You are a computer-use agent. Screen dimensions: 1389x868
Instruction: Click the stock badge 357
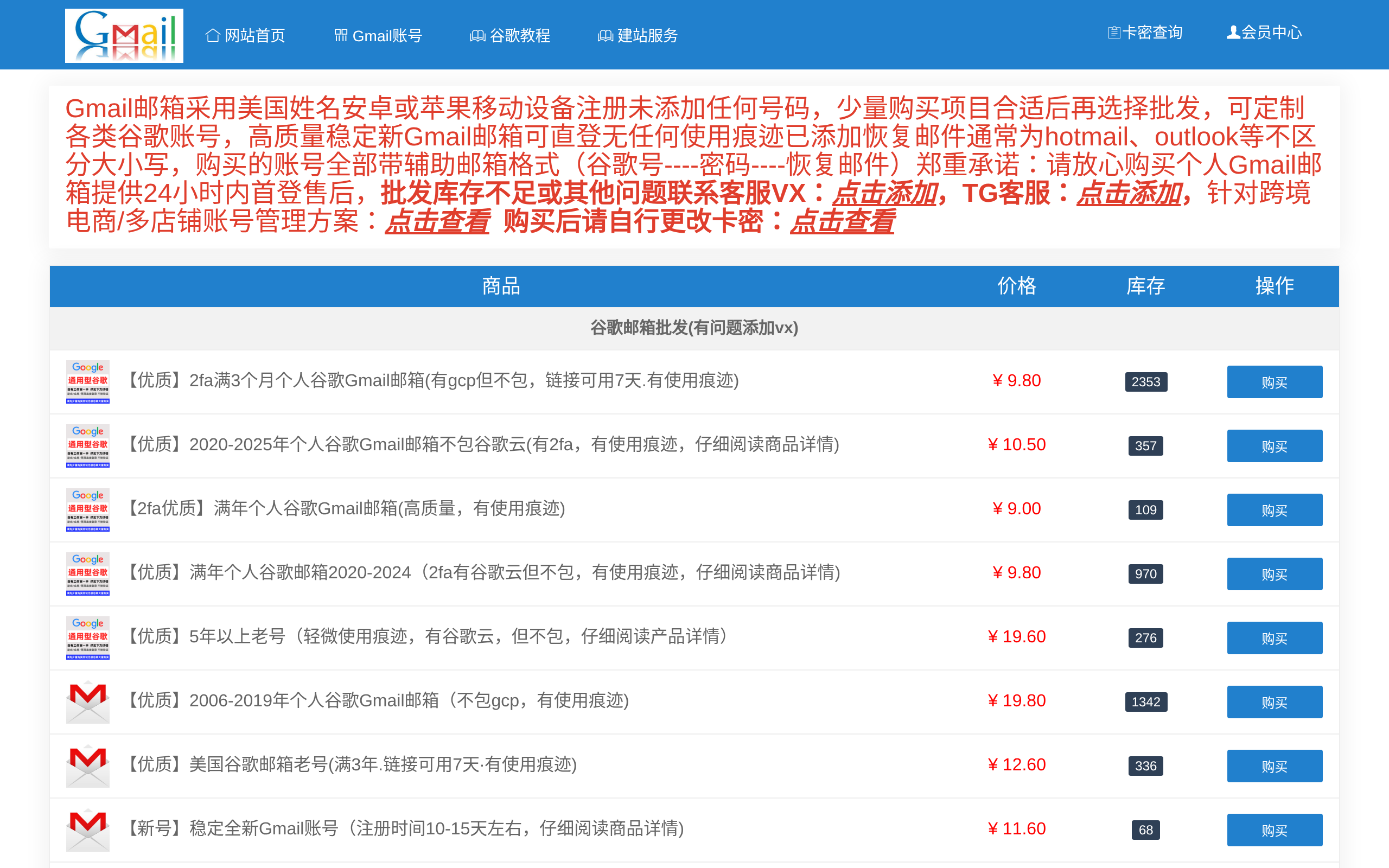pyautogui.click(x=1145, y=445)
